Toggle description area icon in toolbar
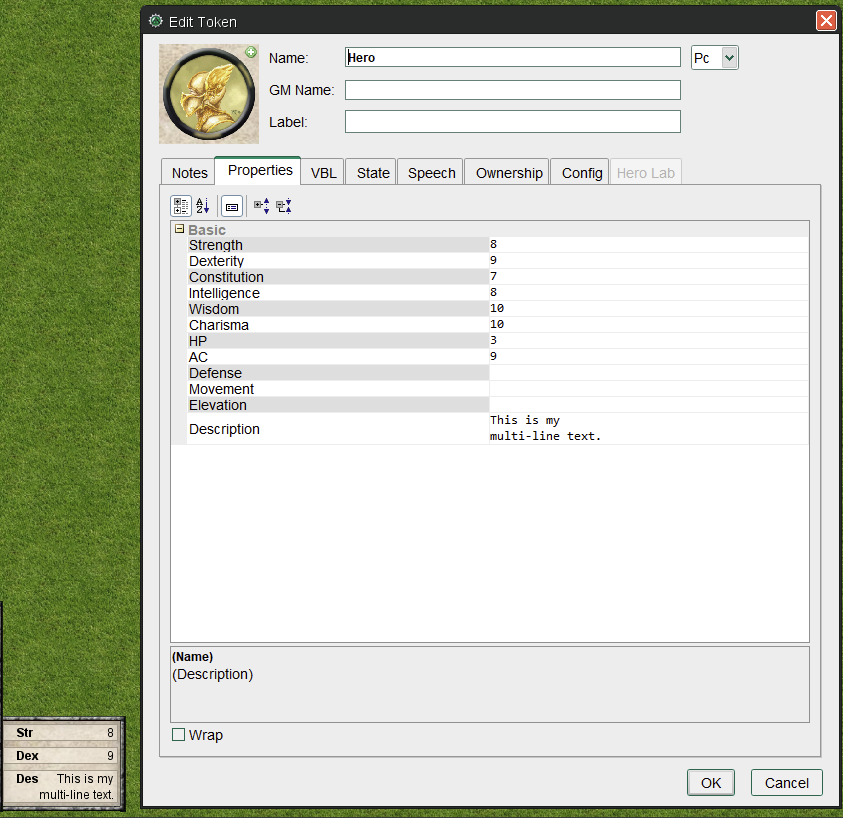The image size is (843, 818). [232, 206]
